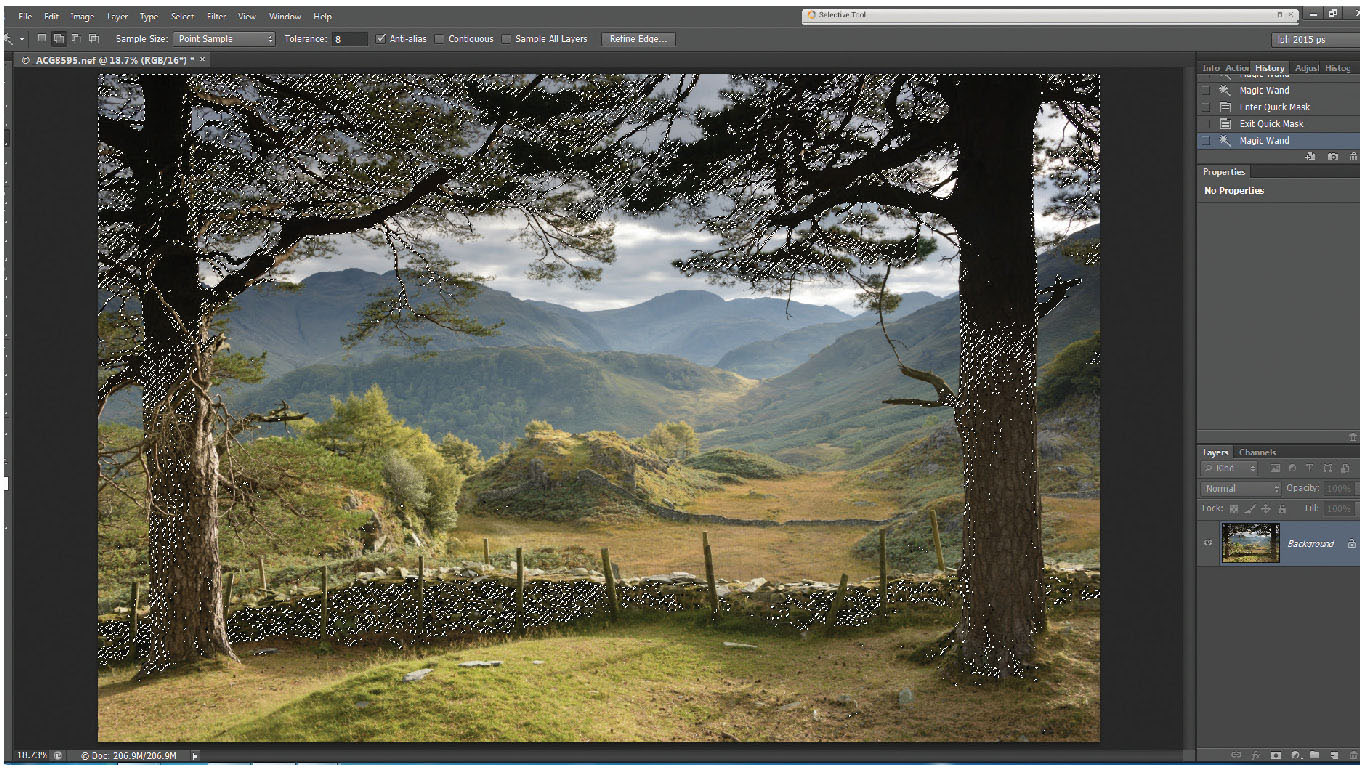Open the File menu
1360x768 pixels.
[25, 16]
